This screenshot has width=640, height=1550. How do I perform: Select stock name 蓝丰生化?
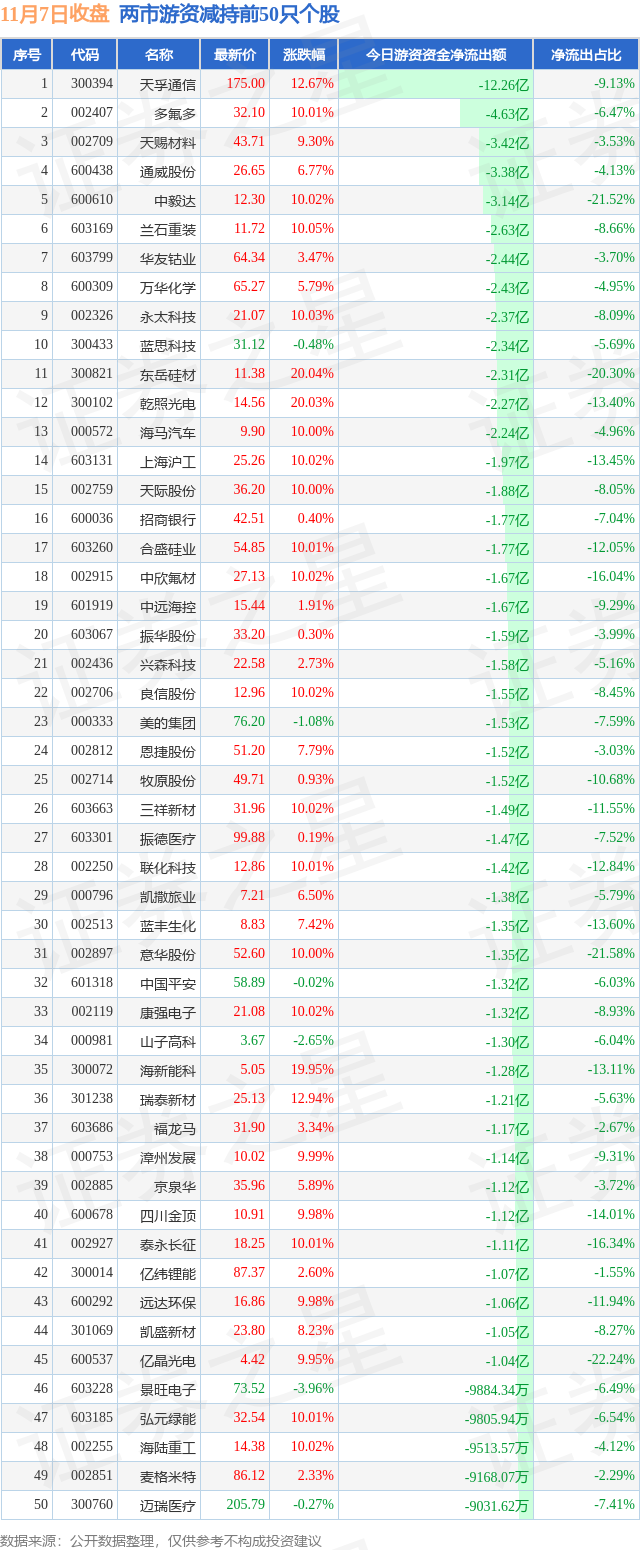[x=168, y=925]
